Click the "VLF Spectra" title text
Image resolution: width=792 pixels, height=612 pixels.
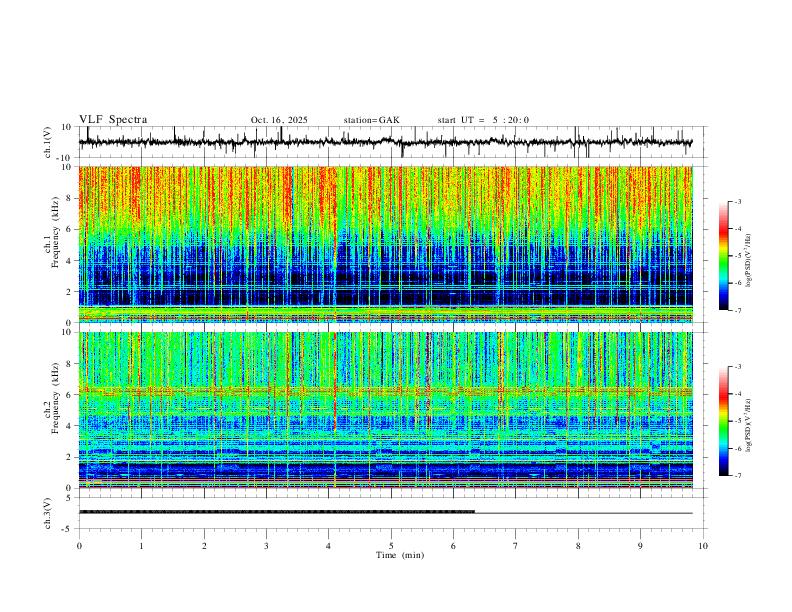pos(113,120)
